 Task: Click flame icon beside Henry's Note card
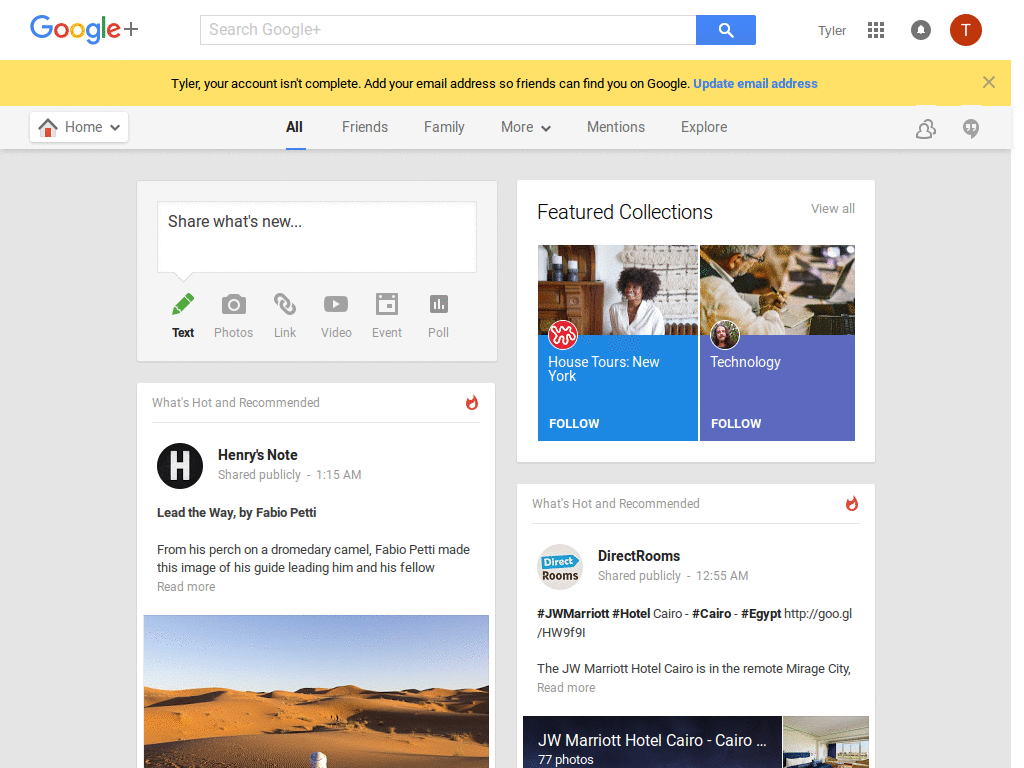tap(472, 402)
